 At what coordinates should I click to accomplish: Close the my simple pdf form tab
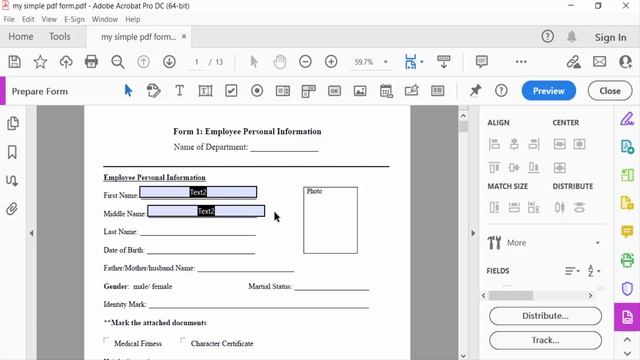point(184,36)
